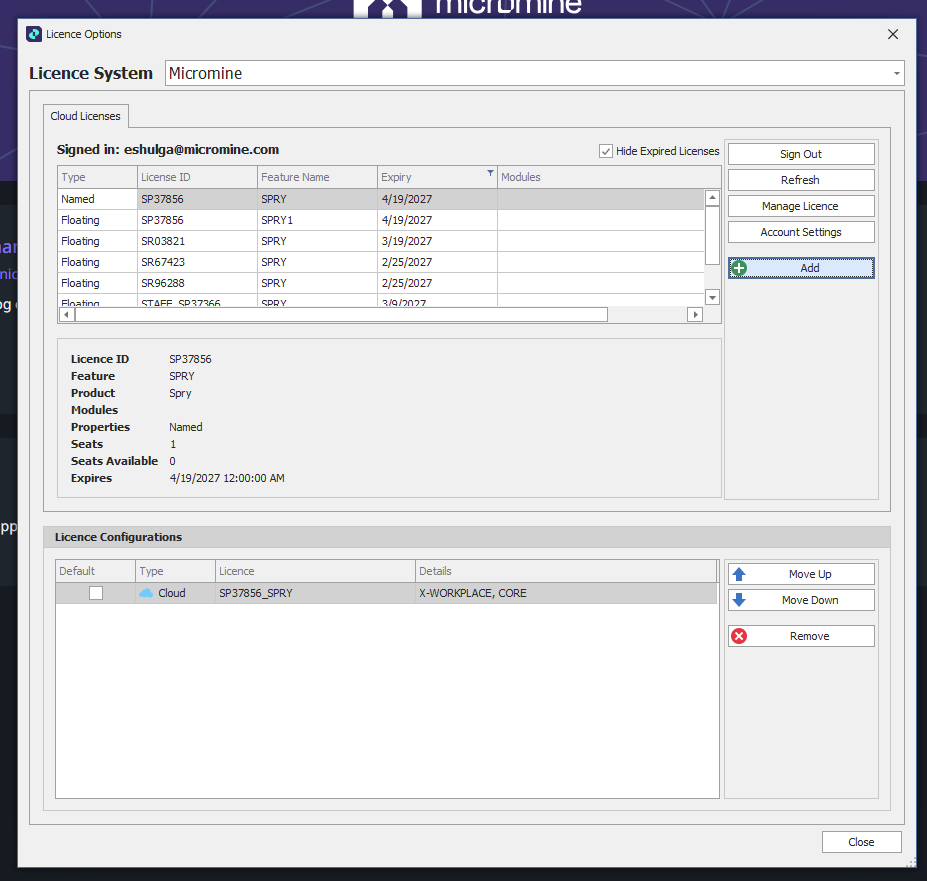Screen dimensions: 927x881
Task: Click the Licence column header in configurations
Action: point(315,571)
